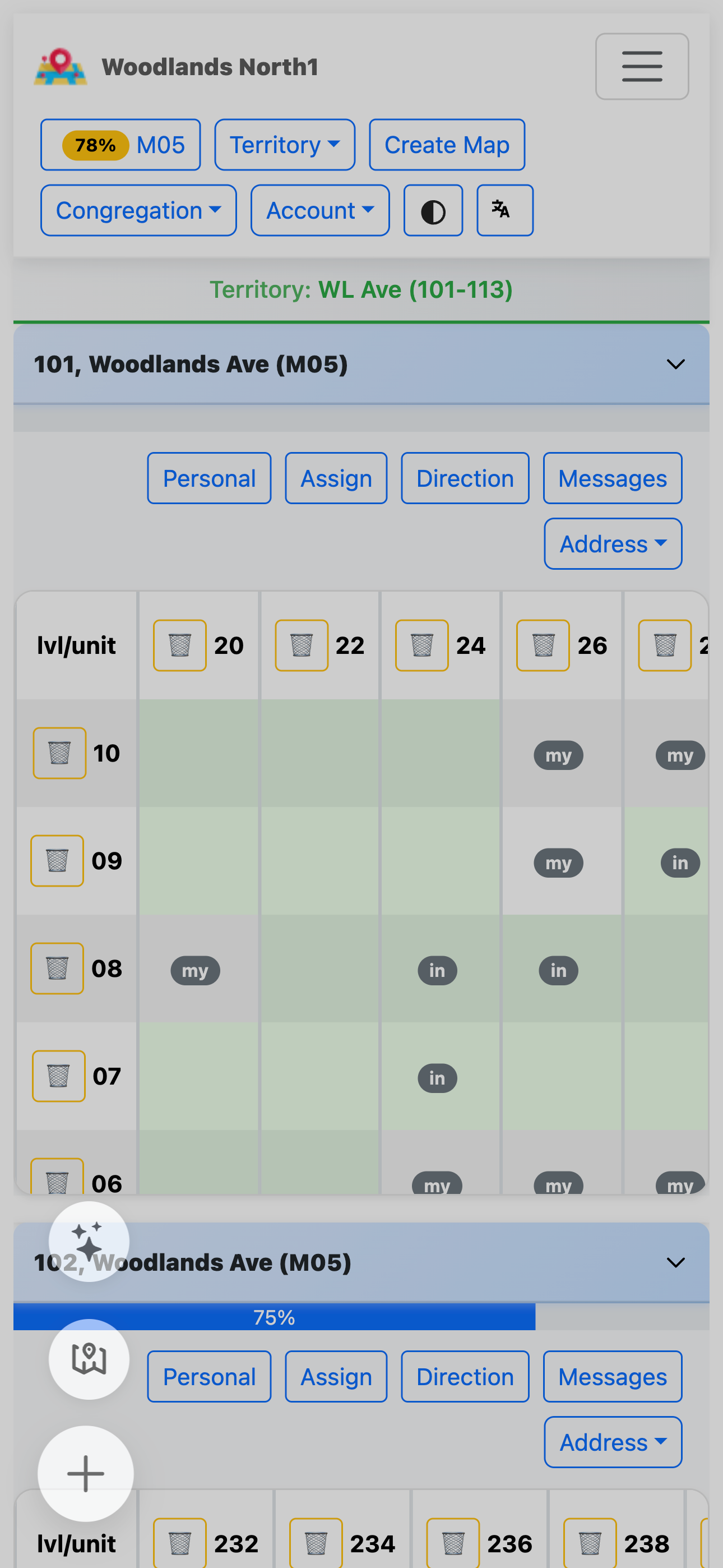
Task: Open the Account menu
Action: (x=319, y=210)
